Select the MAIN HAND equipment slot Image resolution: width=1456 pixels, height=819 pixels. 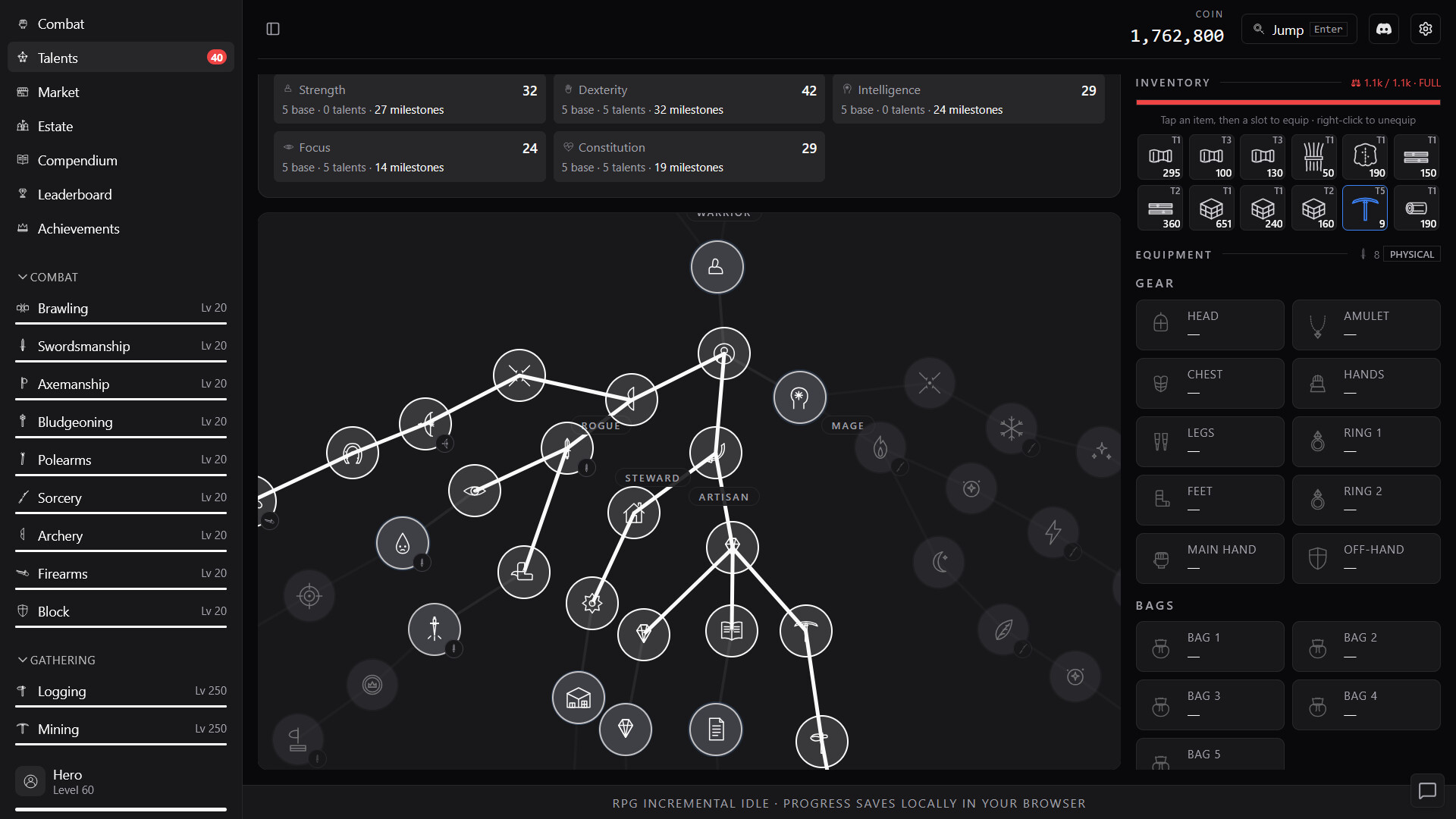coord(1210,558)
